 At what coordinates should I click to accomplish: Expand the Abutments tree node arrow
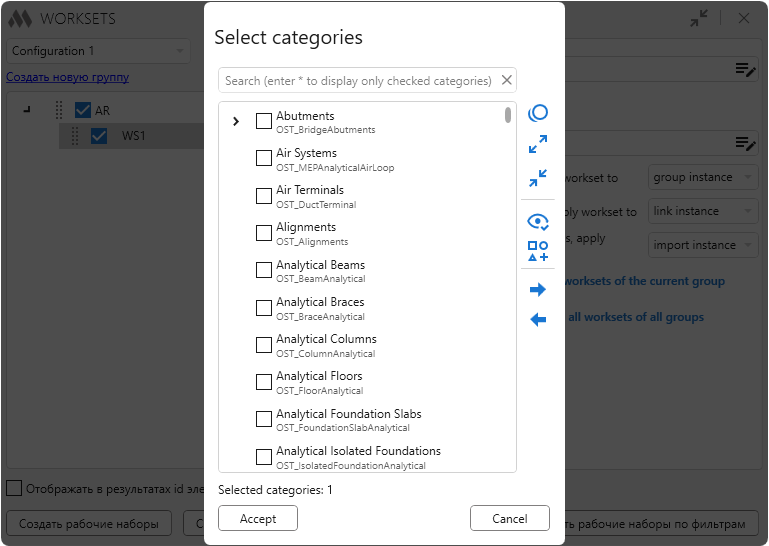pyautogui.click(x=236, y=121)
